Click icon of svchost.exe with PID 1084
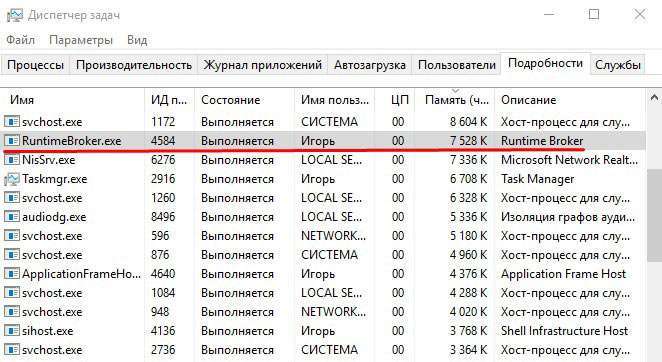662x362 pixels. pyautogui.click(x=12, y=293)
